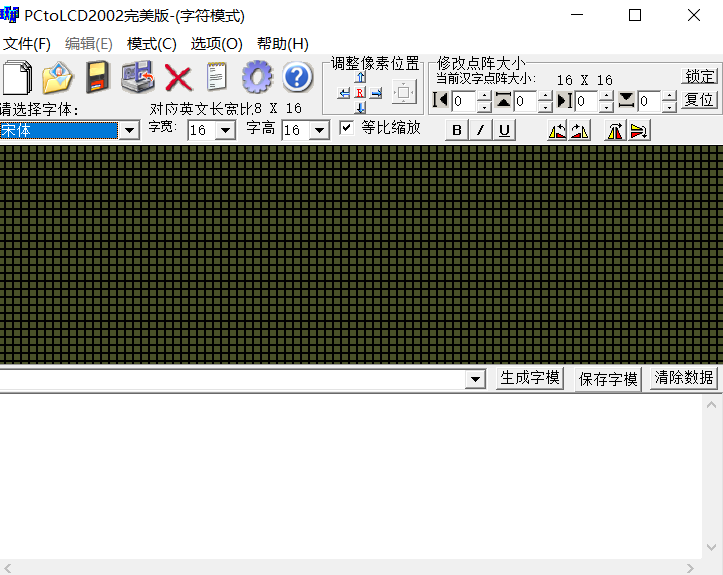Click the 保存字模 save button

[x=608, y=379]
